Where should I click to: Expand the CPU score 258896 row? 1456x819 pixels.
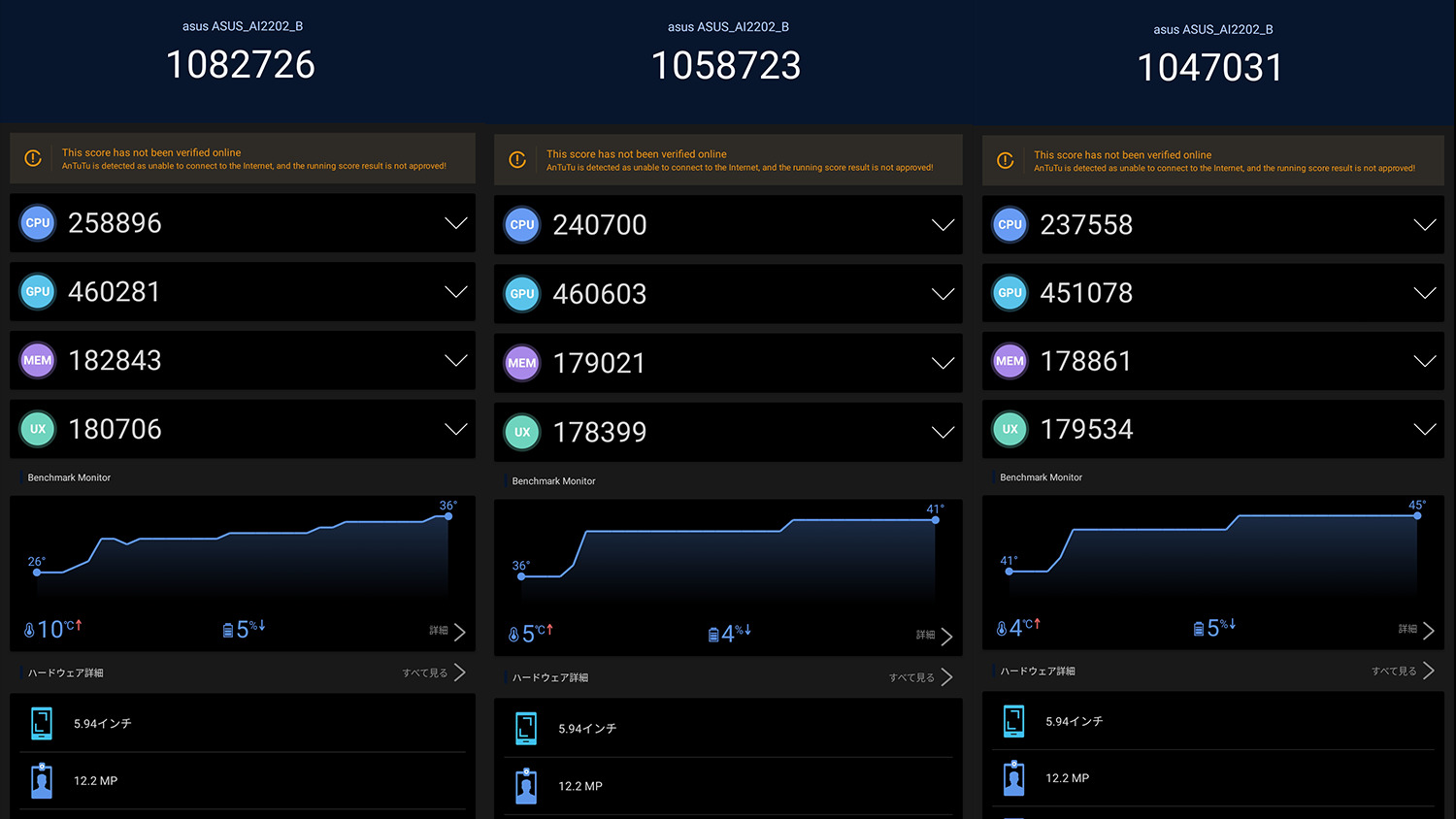455,223
